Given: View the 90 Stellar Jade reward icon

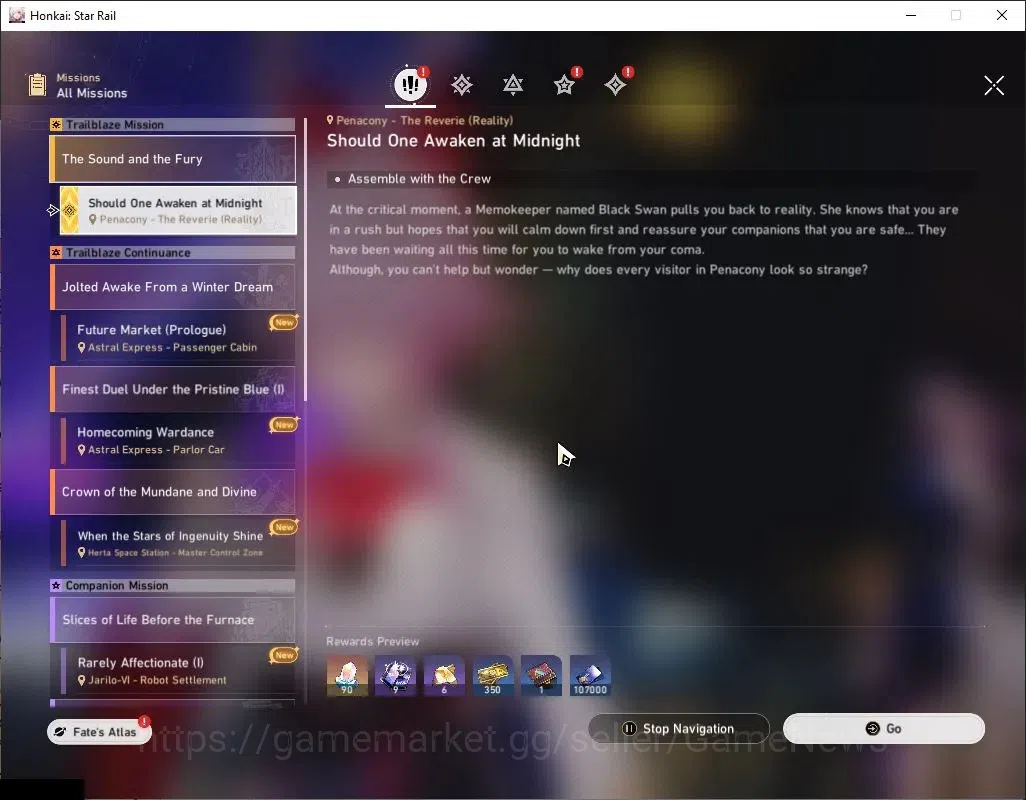Looking at the screenshot, I should coord(347,676).
